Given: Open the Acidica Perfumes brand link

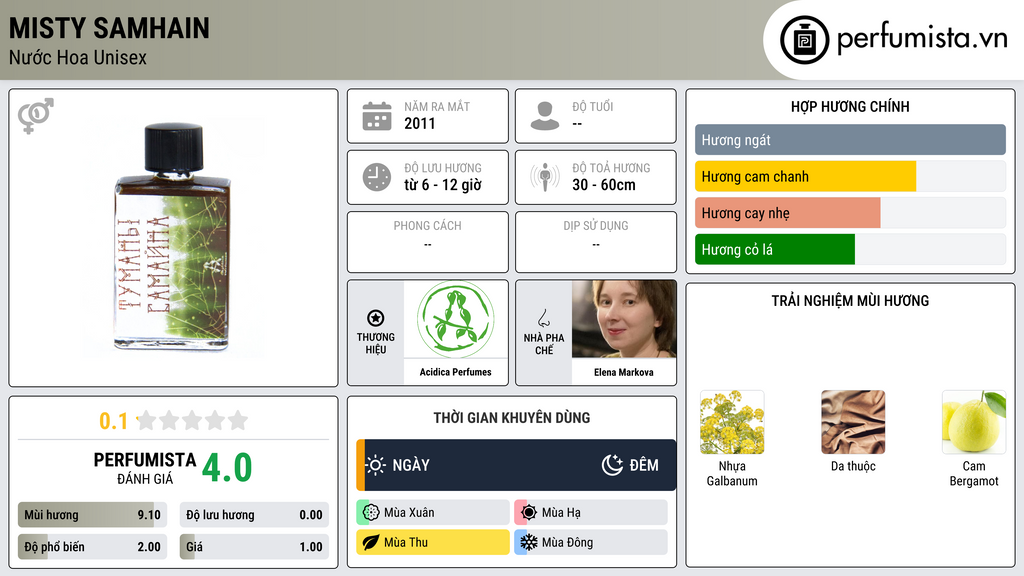Looking at the screenshot, I should (x=455, y=372).
